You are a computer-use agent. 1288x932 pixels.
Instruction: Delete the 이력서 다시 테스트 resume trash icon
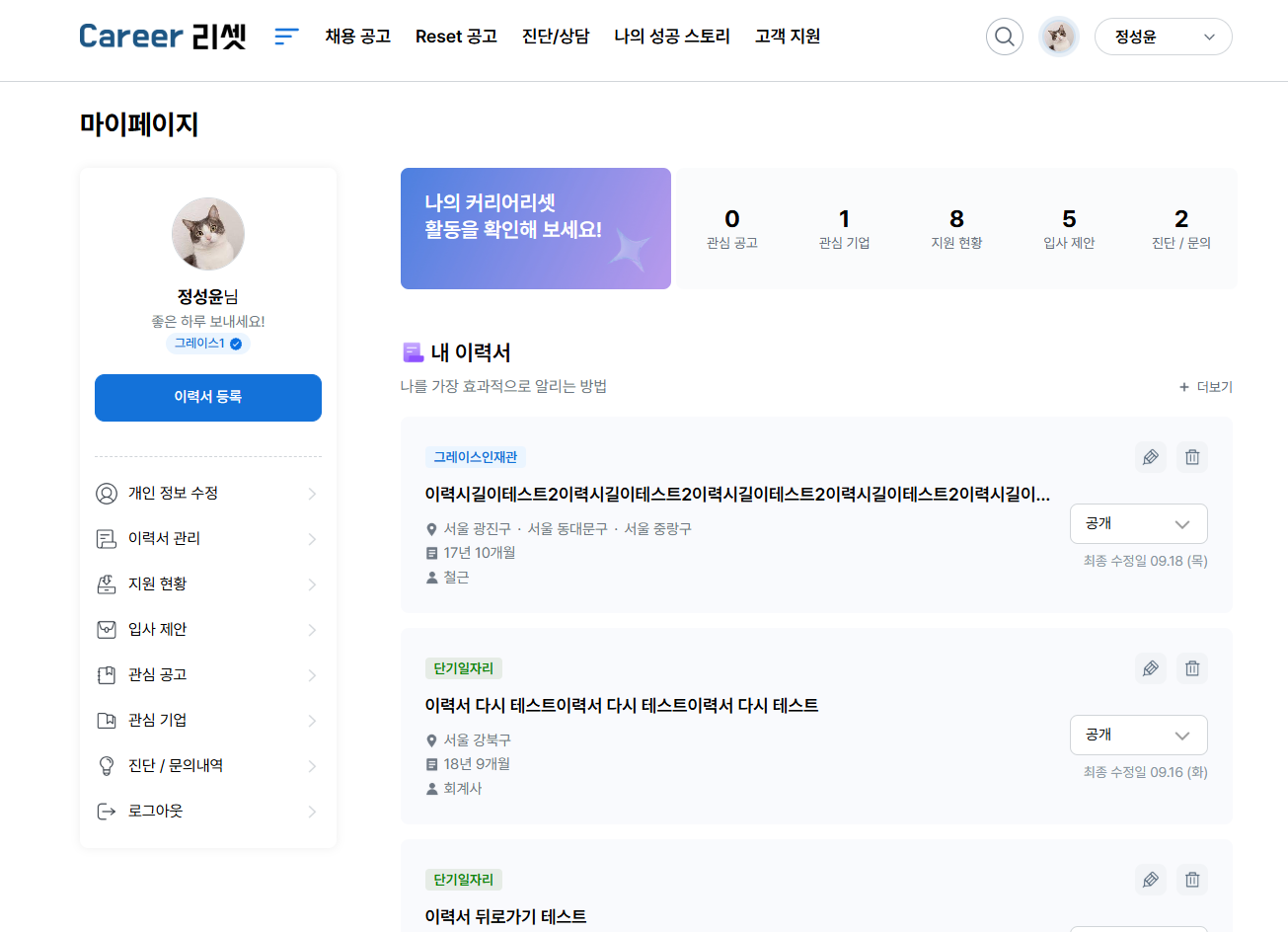1192,668
